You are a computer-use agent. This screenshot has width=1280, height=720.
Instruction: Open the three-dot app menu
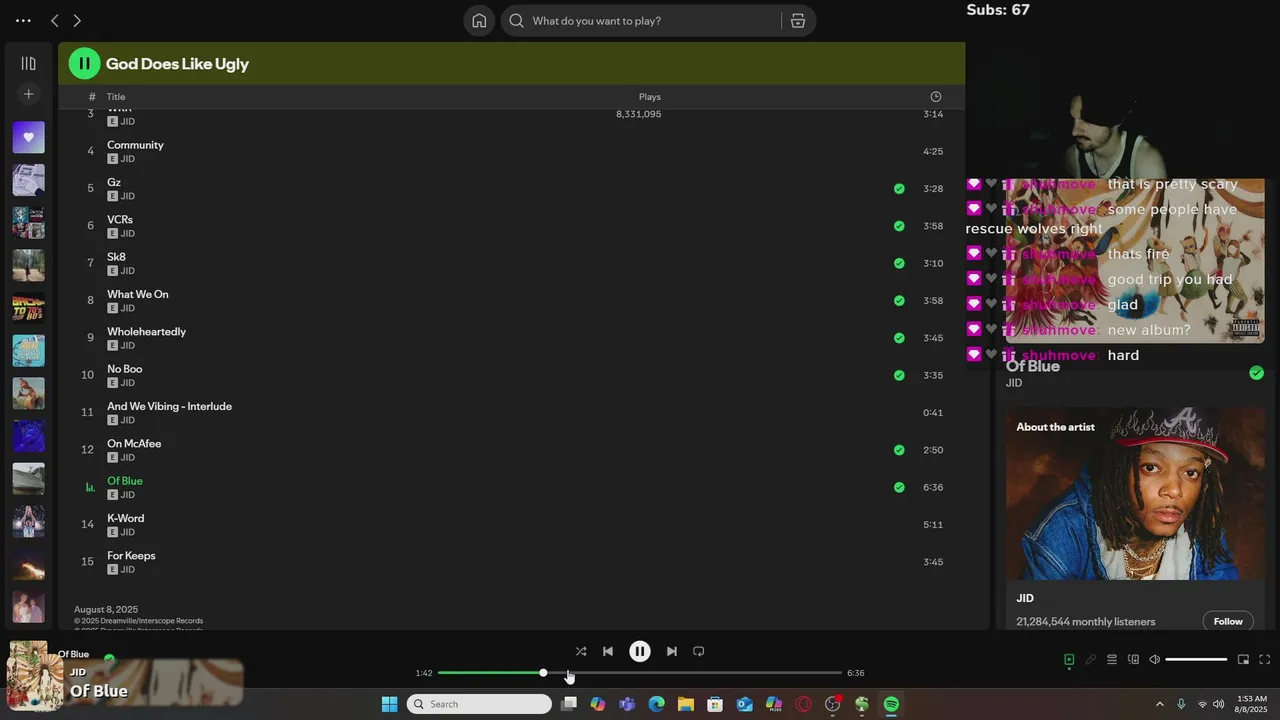click(x=23, y=21)
